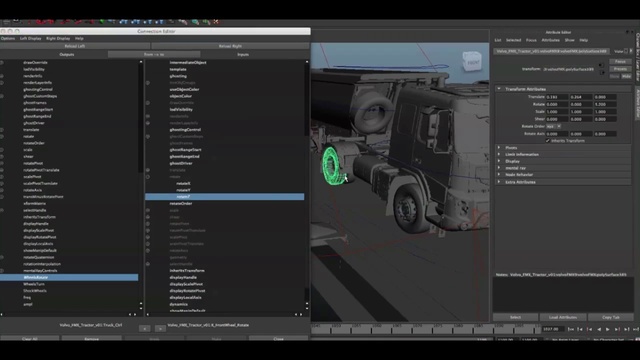Viewport: 640px width, 360px height.
Task: Click the circle beside scale in Inputs list
Action: tap(148, 210)
